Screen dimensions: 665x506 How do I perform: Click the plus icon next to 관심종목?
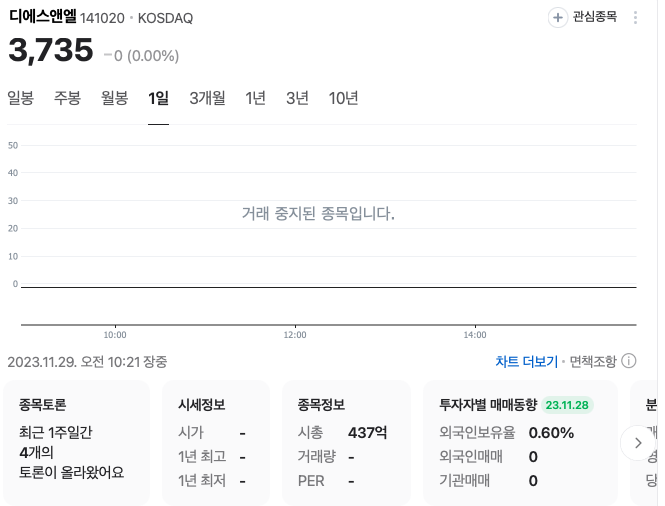(x=558, y=18)
